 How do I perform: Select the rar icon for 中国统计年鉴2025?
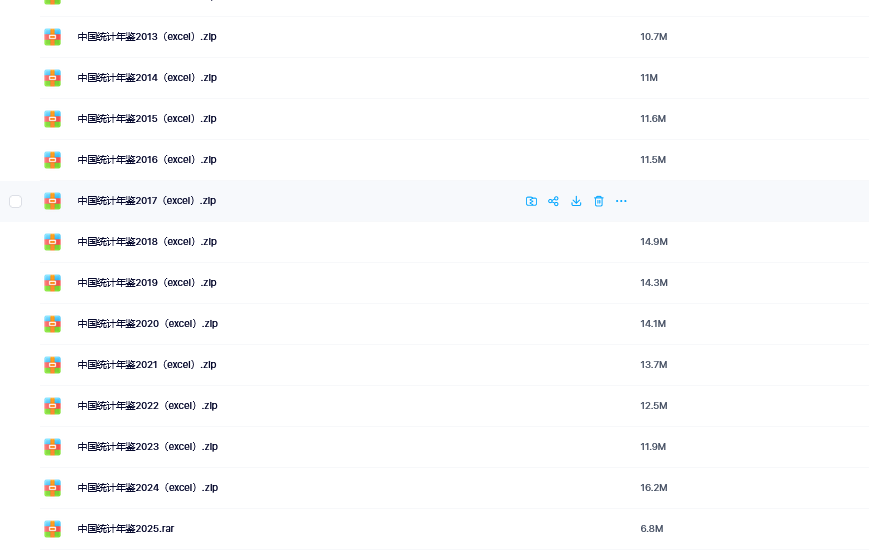click(x=53, y=529)
